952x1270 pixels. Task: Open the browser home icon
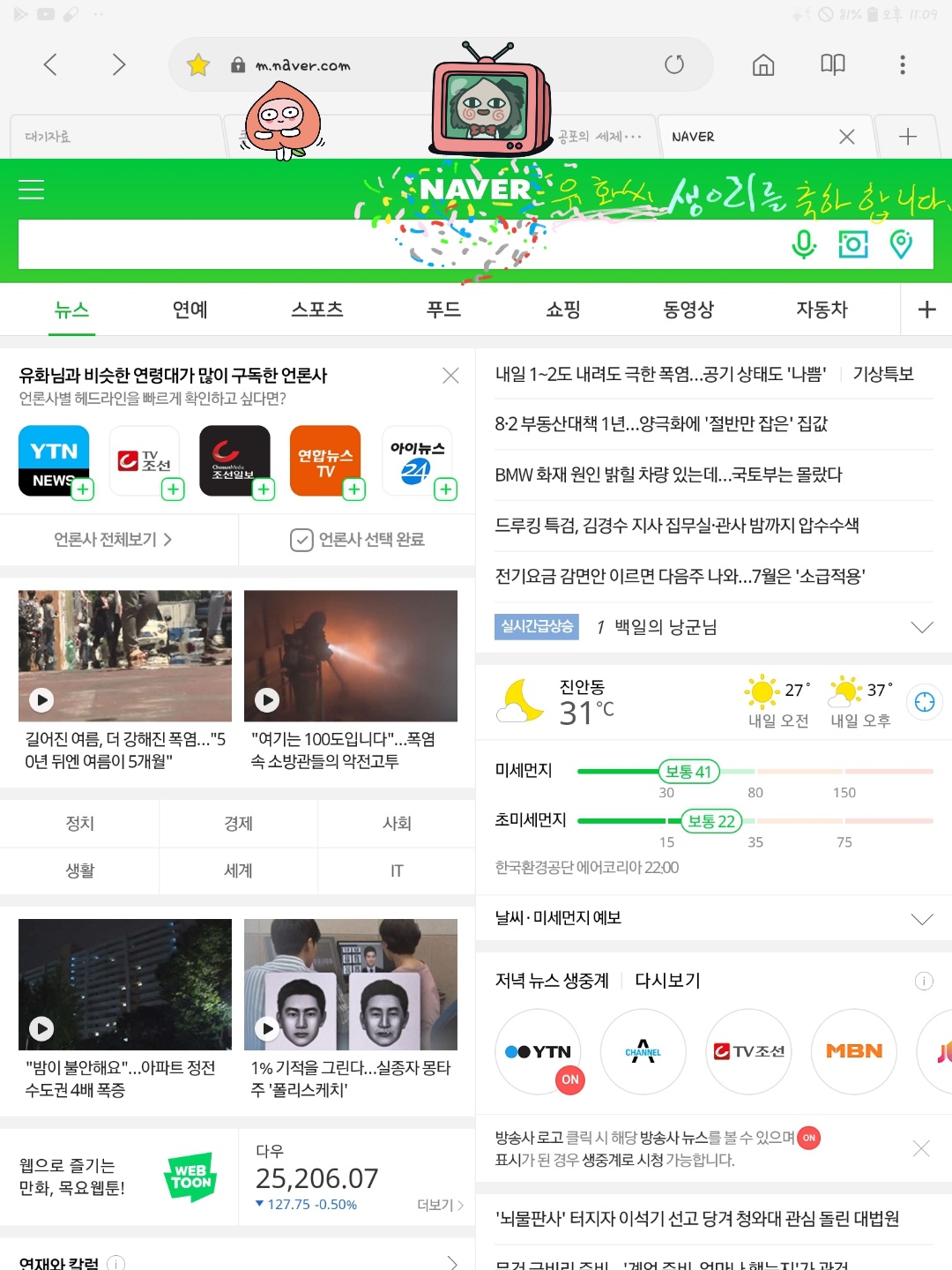[763, 64]
